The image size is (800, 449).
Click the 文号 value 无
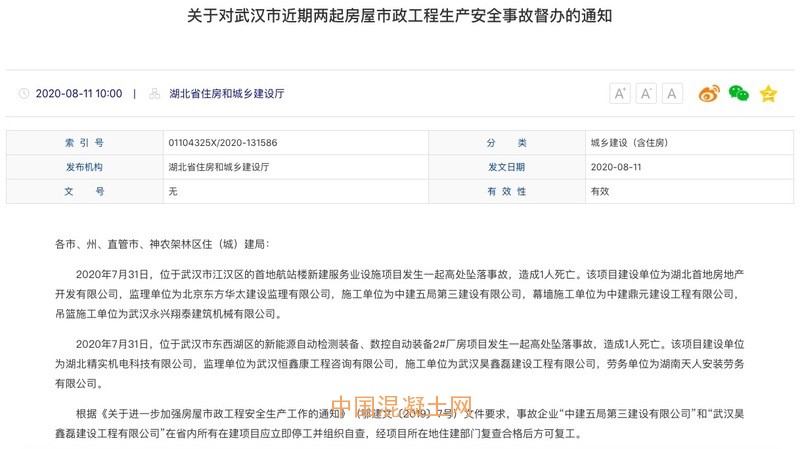point(173,191)
